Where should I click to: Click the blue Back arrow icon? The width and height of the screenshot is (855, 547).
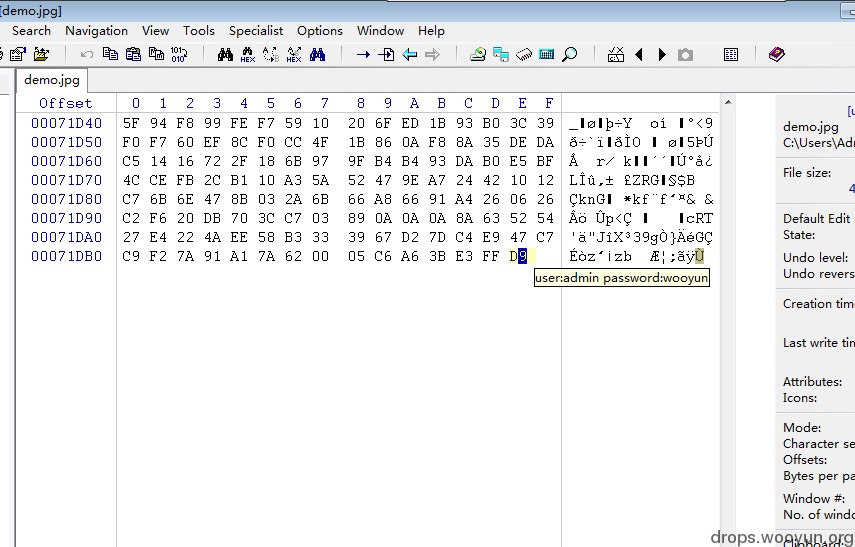click(410, 55)
